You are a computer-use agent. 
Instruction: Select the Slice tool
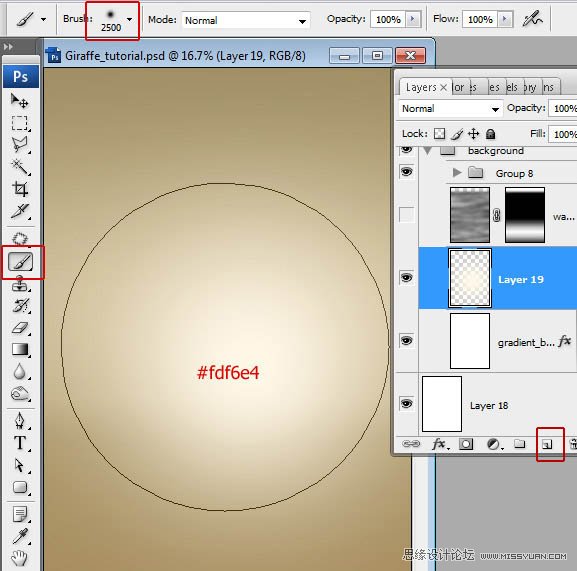(x=20, y=211)
